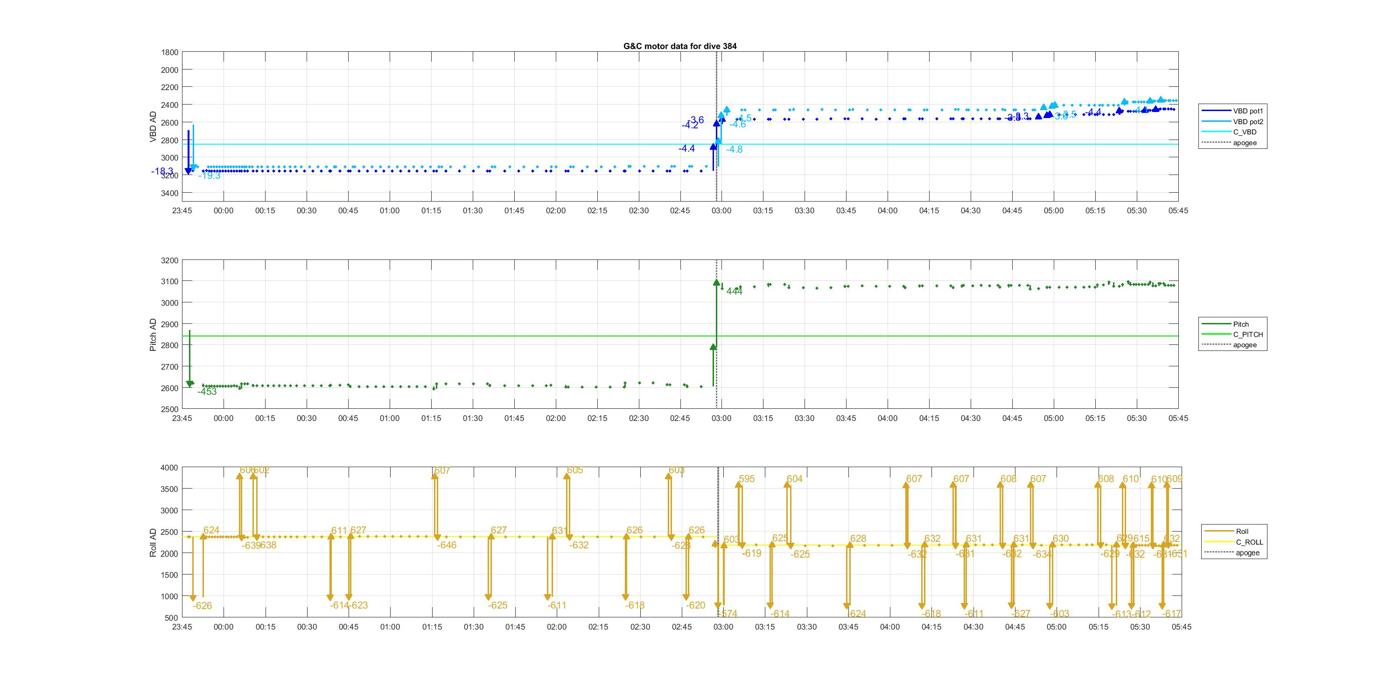Click the '628' roll data label

click(x=858, y=539)
